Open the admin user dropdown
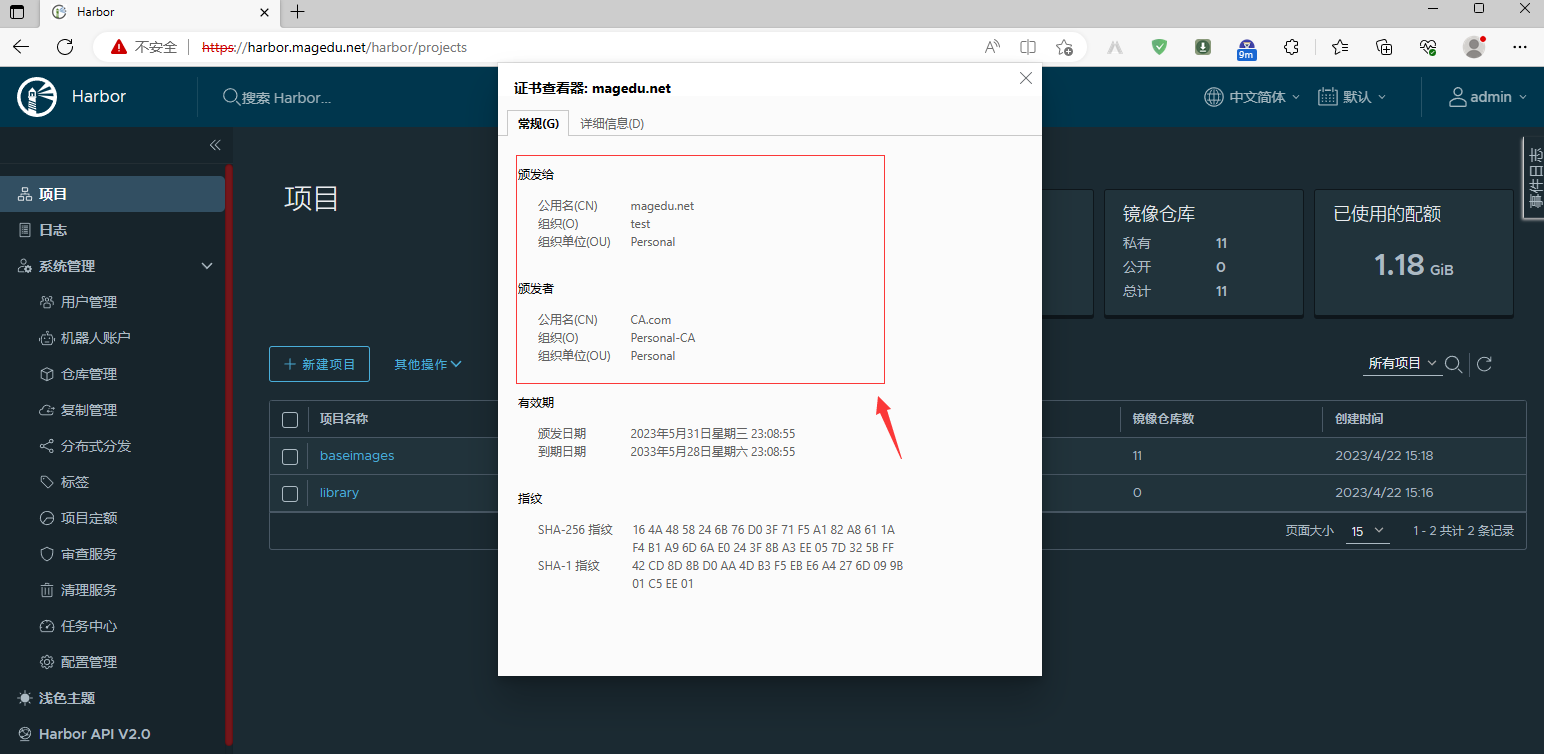 [x=1489, y=97]
